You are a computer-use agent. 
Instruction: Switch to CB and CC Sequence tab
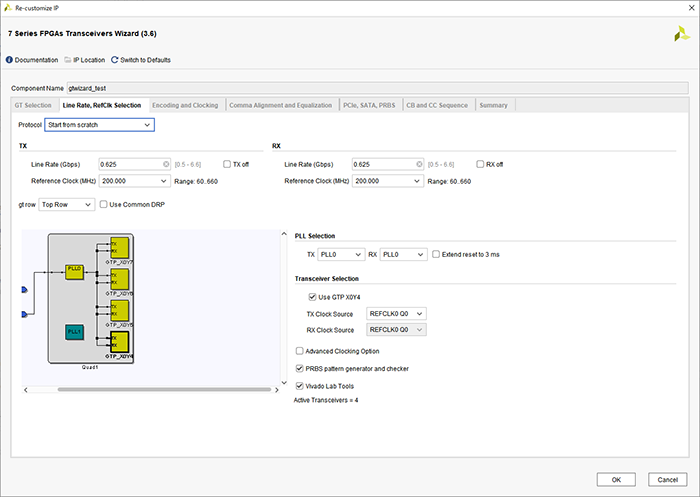pos(437,105)
